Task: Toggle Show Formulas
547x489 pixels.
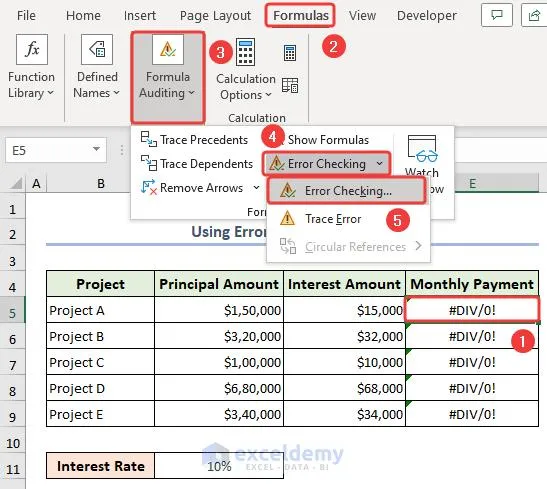Action: [x=327, y=140]
